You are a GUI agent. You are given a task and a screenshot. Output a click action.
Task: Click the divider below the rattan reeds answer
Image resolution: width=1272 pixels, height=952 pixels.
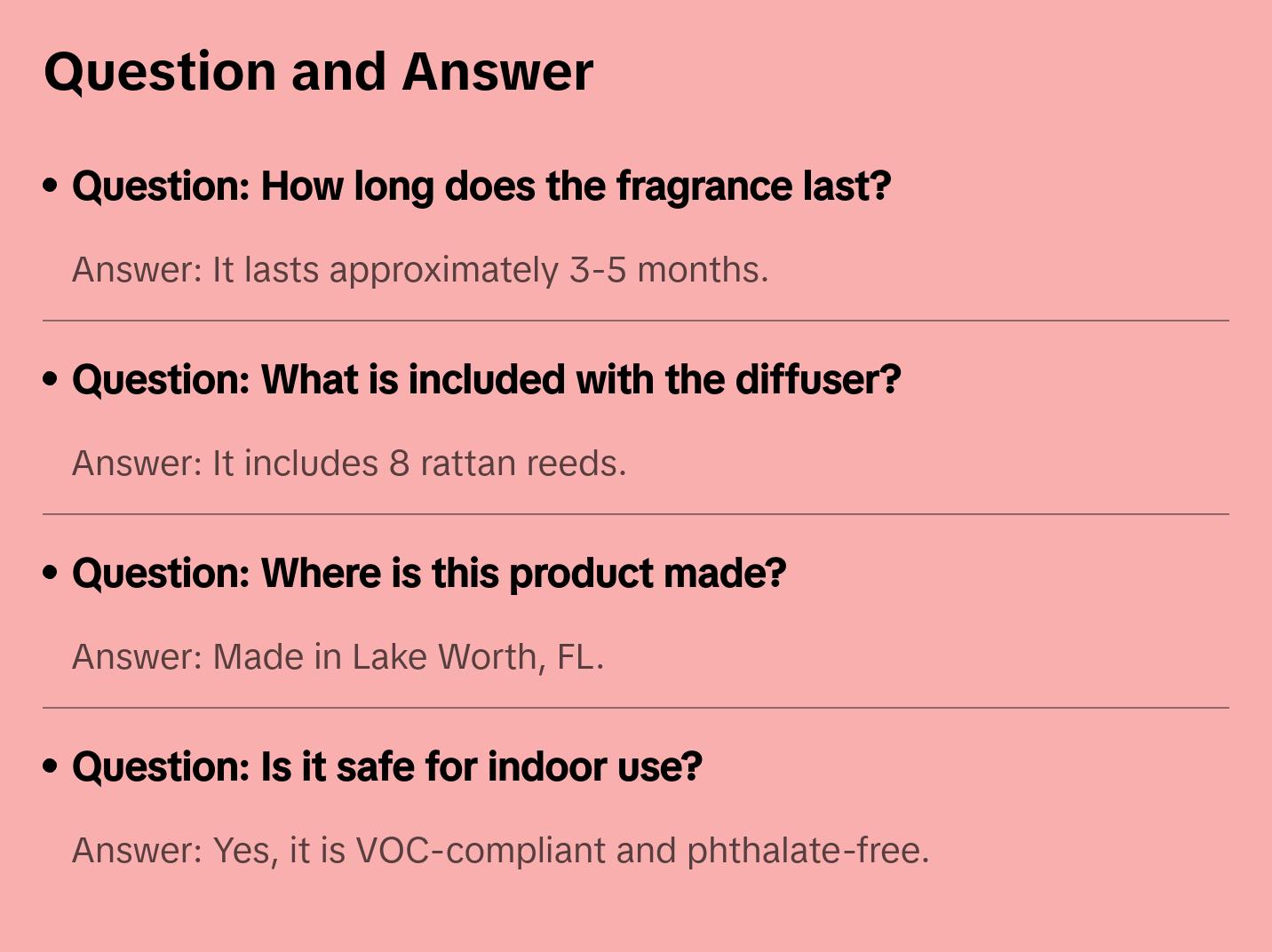pos(636,514)
